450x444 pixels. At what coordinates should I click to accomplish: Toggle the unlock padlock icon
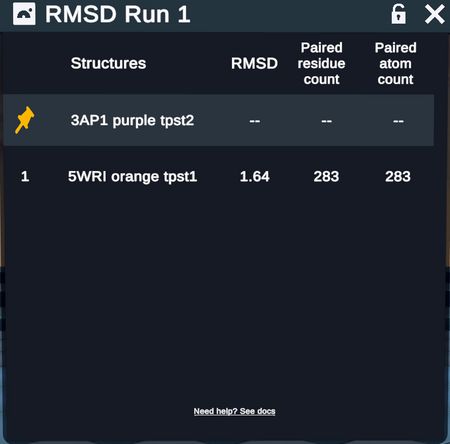pyautogui.click(x=398, y=14)
